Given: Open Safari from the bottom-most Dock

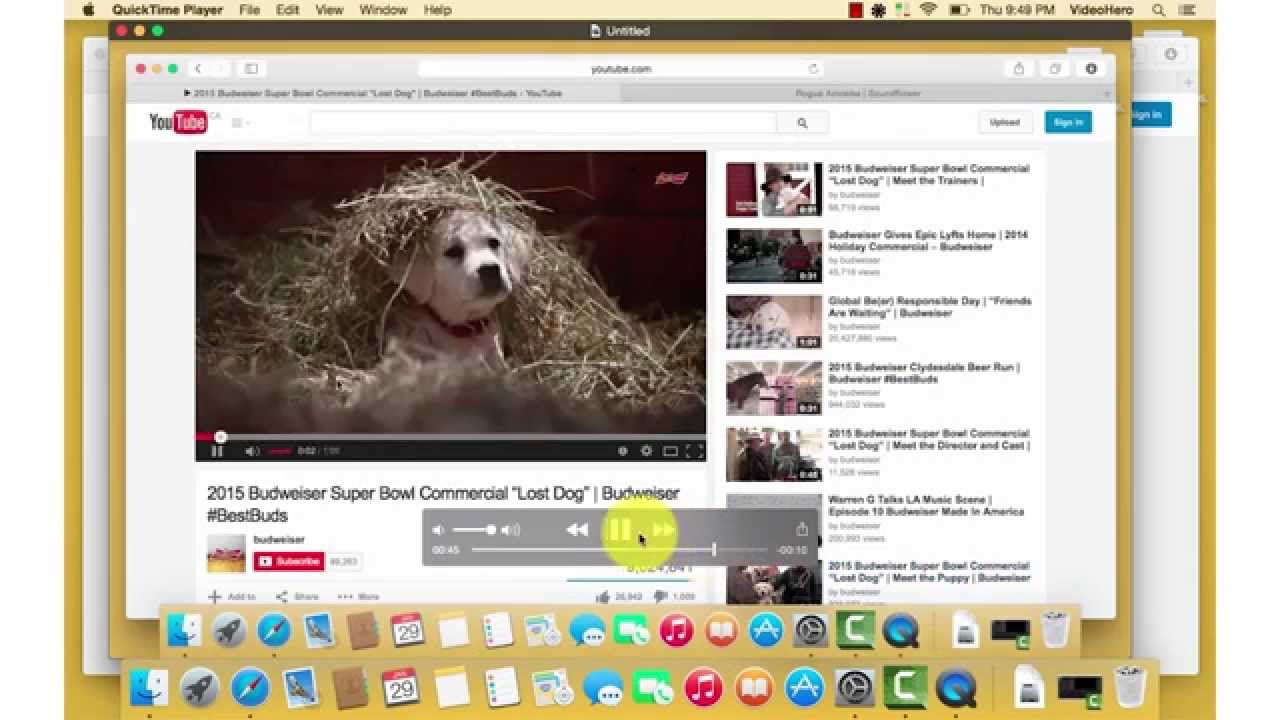Looking at the screenshot, I should click(250, 688).
